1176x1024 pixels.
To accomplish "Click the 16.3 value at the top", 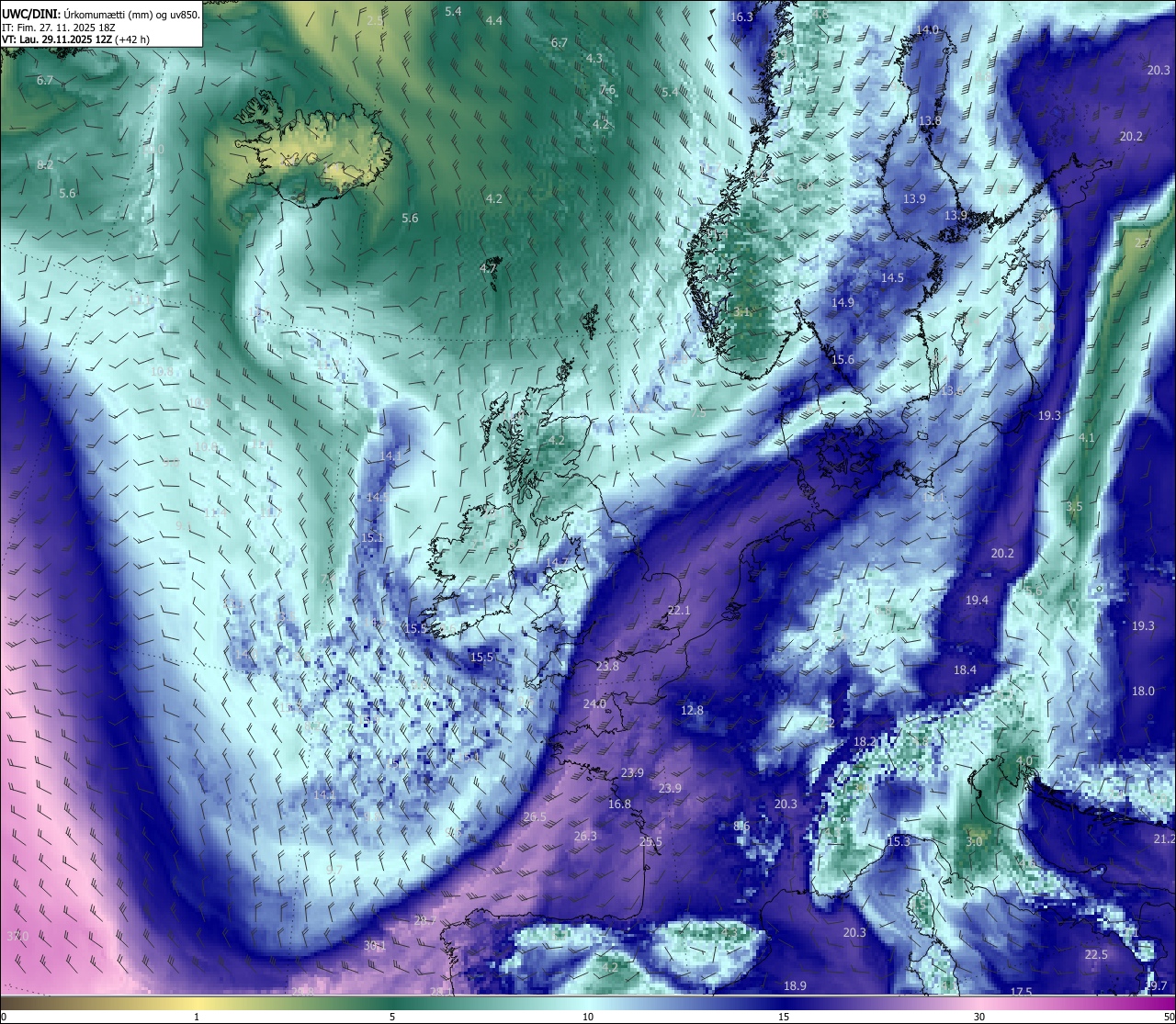I will (x=741, y=17).
